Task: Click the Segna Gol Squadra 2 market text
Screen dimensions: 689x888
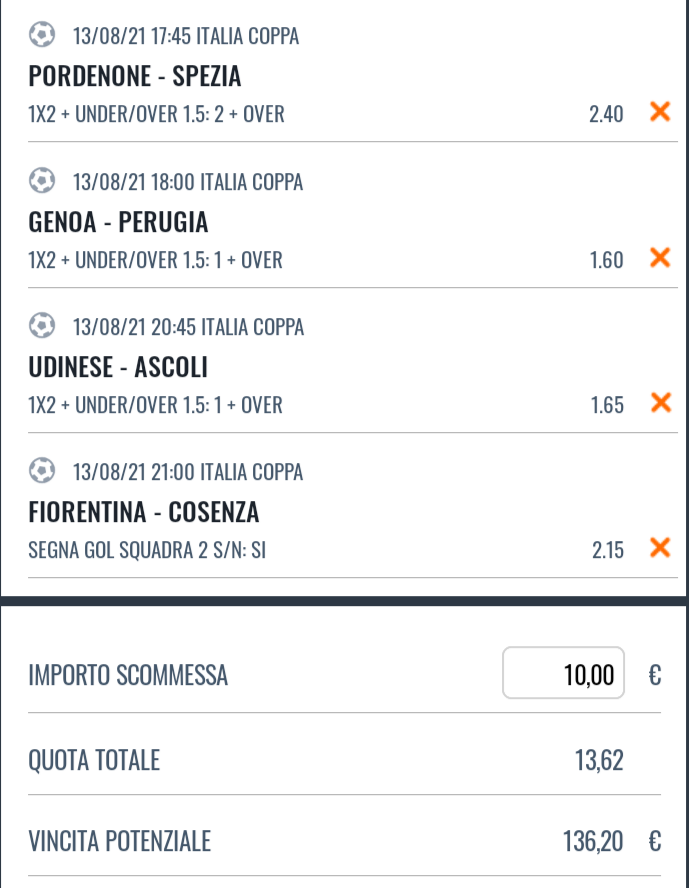Action: point(147,550)
